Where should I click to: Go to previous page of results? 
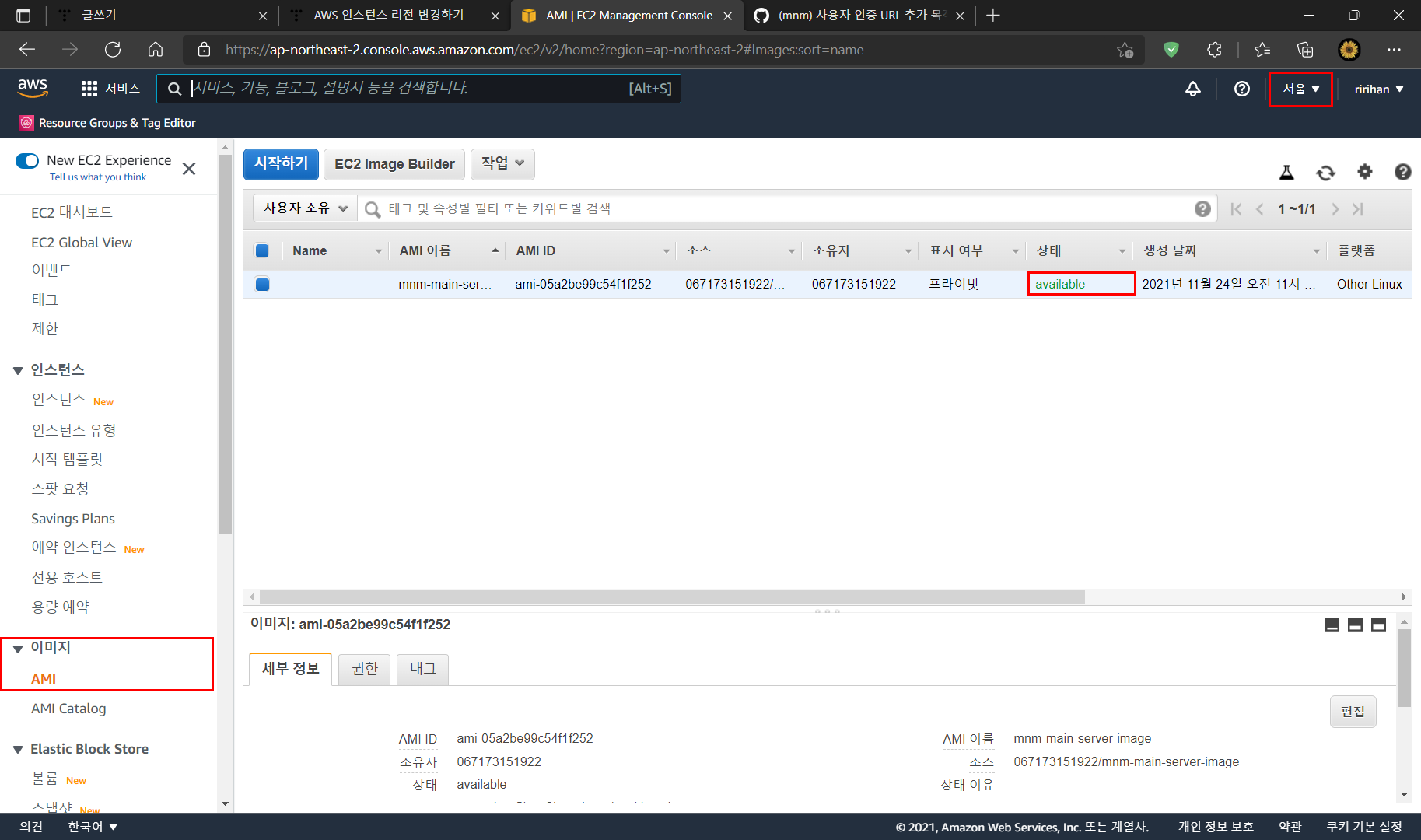1259,209
